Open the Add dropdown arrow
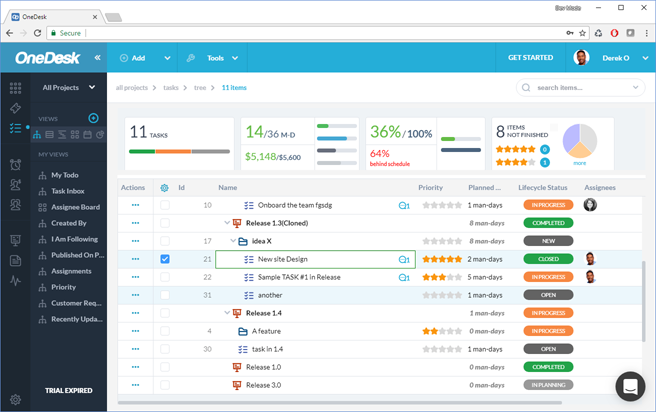The height and width of the screenshot is (412, 656). click(167, 58)
